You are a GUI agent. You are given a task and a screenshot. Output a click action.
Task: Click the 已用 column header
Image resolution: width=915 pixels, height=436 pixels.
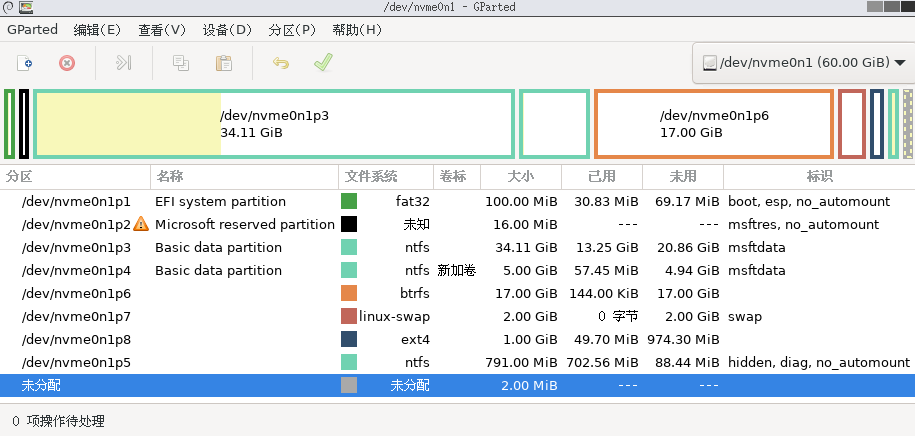pos(602,176)
